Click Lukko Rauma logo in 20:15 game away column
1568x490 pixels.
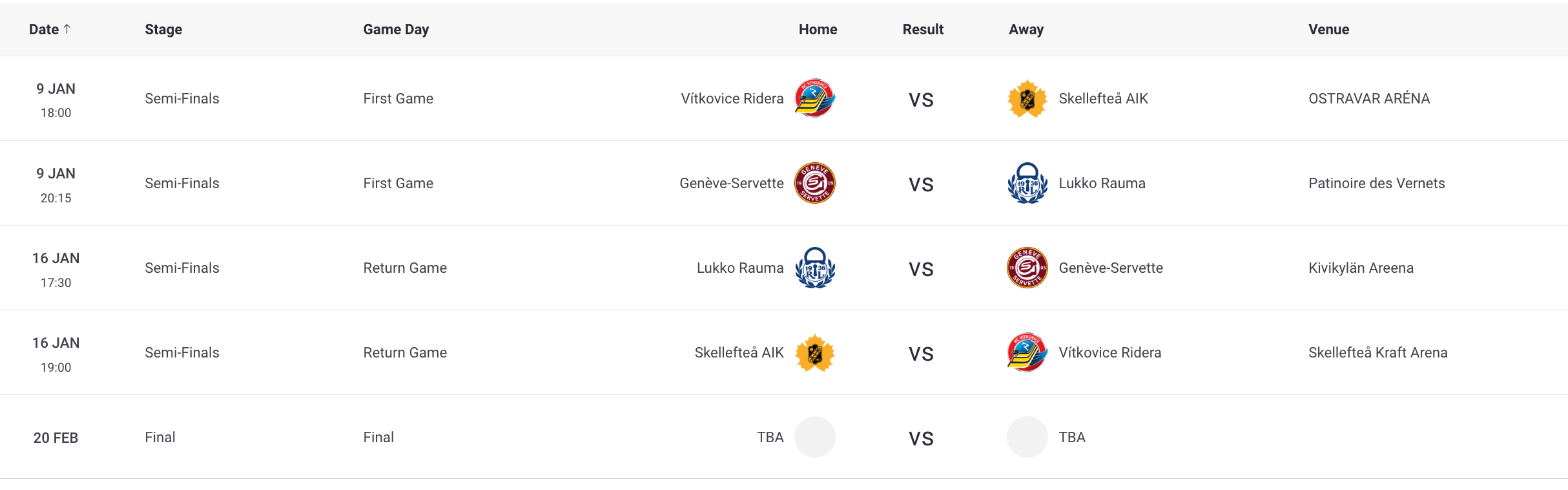1027,183
